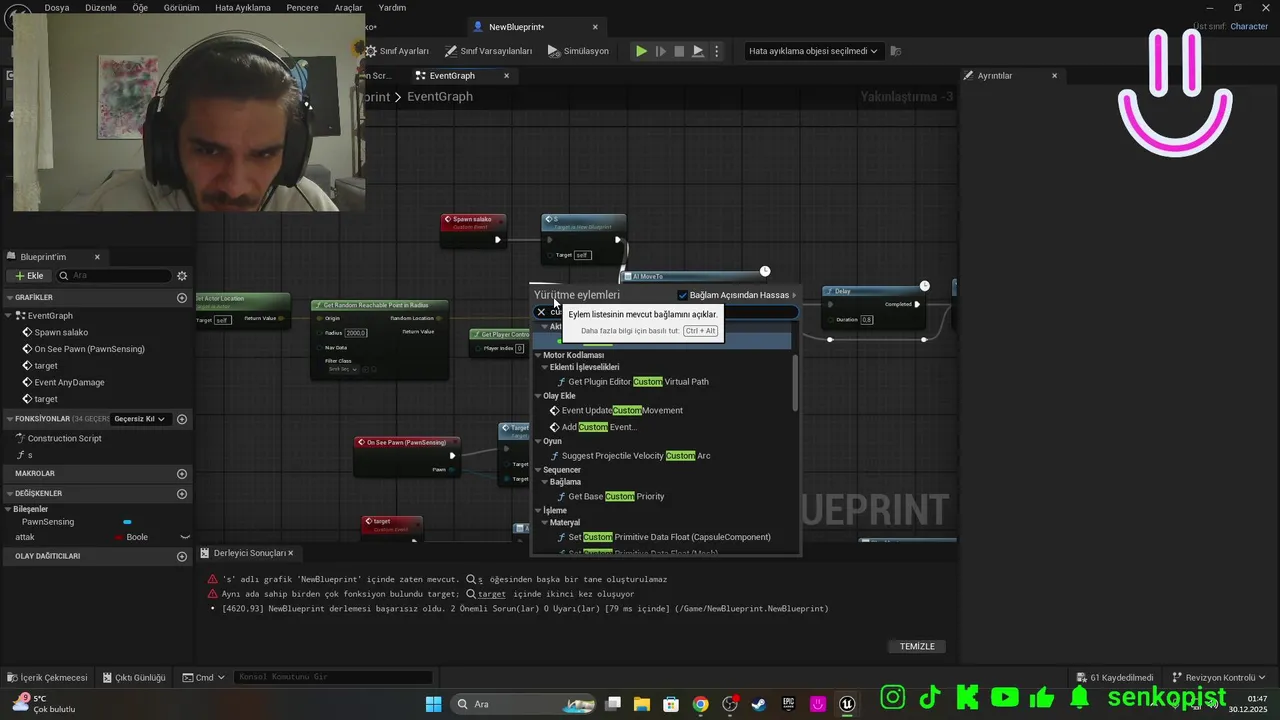
Task: Click the s link in compiler results
Action: point(480,579)
